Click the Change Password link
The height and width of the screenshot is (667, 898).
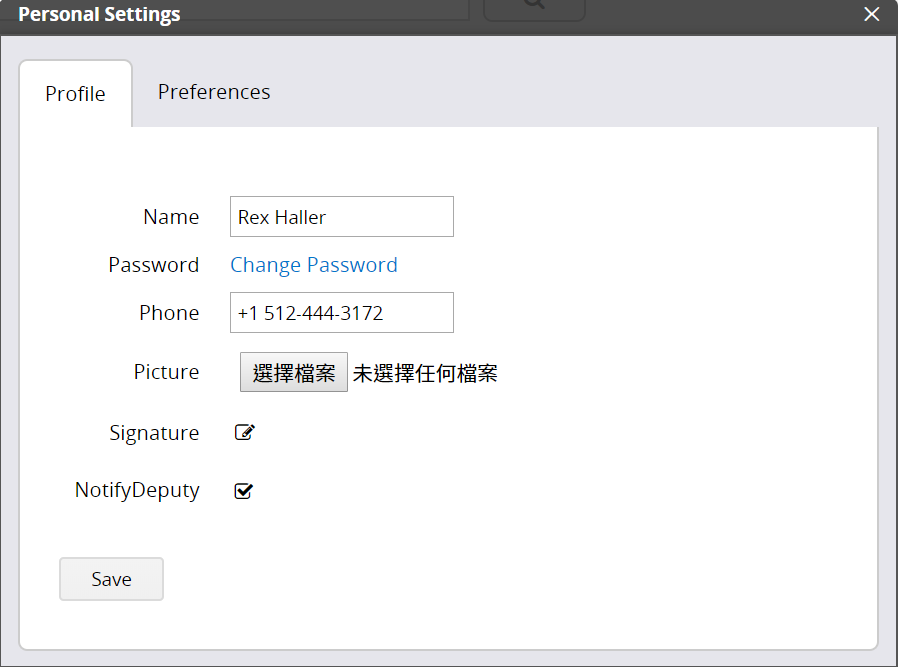(313, 264)
